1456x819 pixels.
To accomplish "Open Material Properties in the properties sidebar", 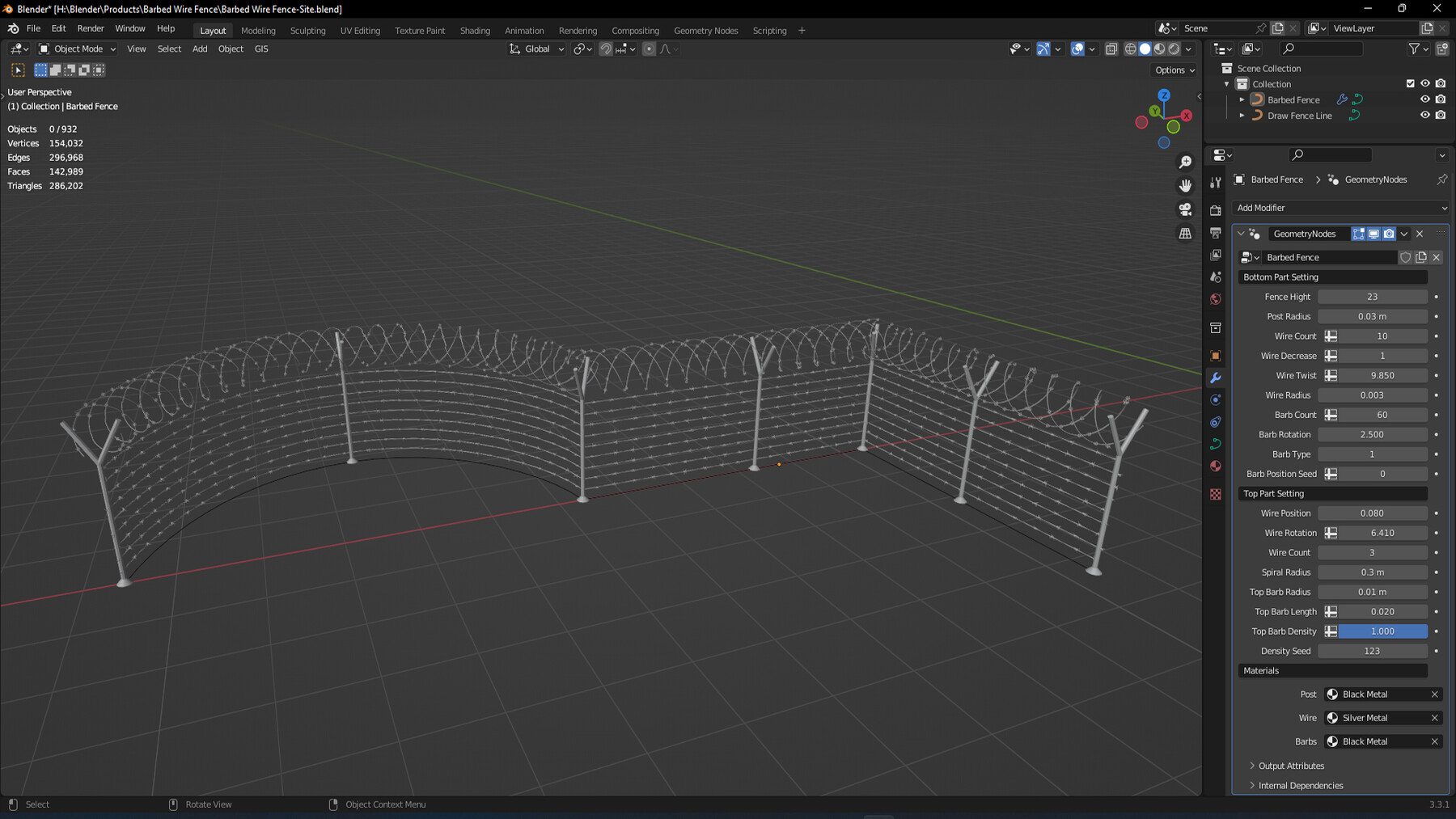I will 1216,466.
